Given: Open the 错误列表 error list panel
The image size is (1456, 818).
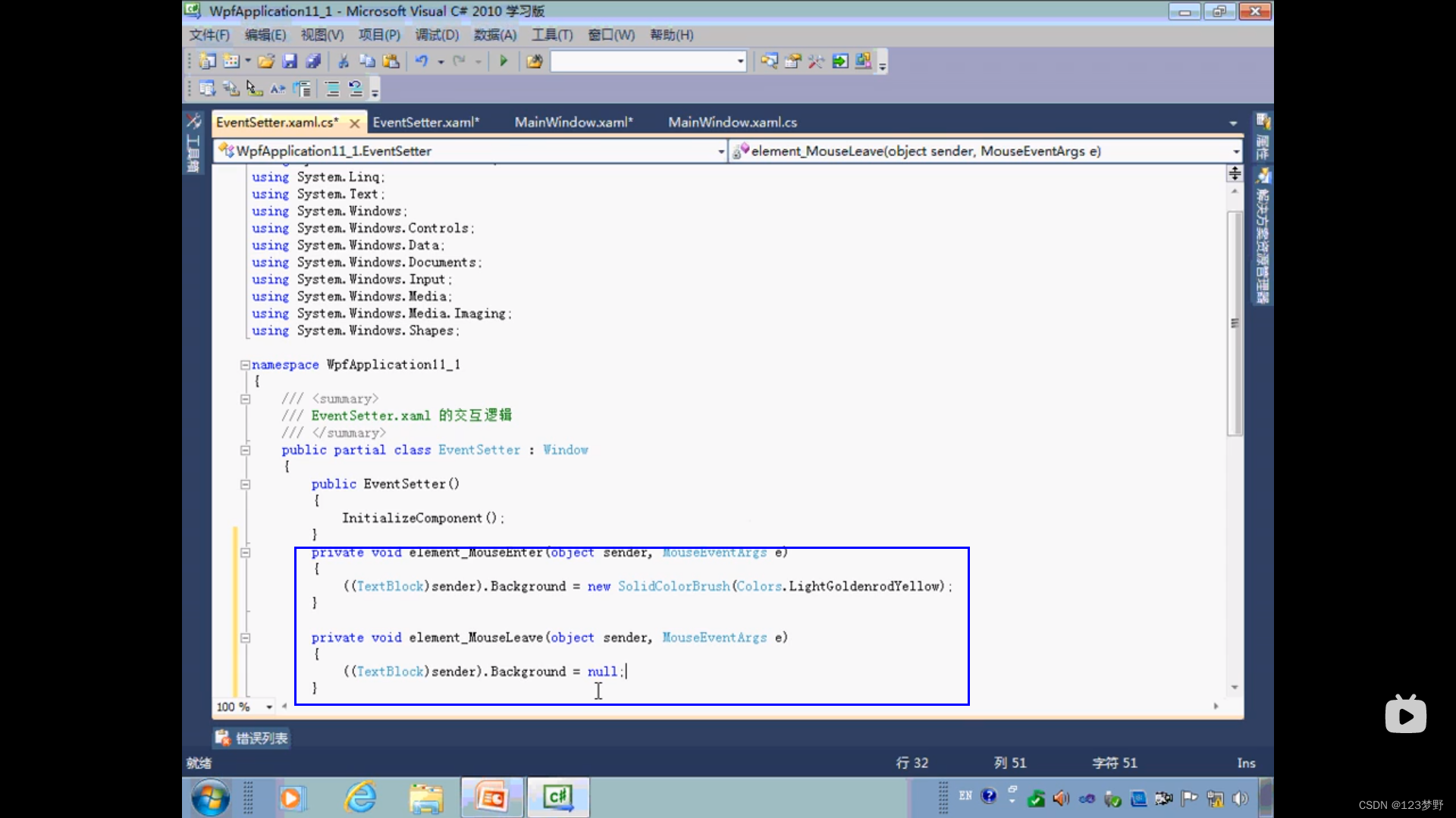Looking at the screenshot, I should pyautogui.click(x=252, y=738).
